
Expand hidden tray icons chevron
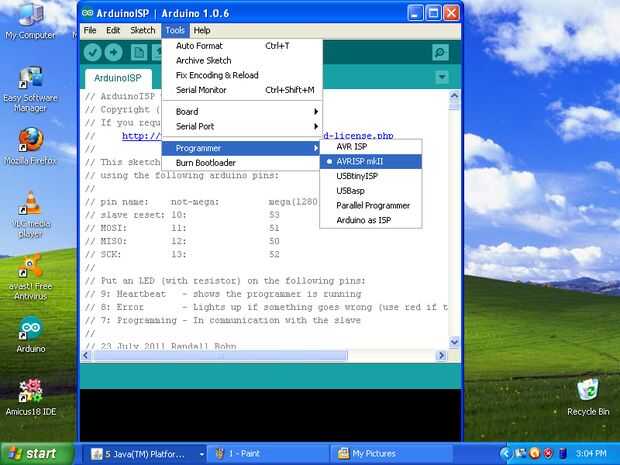[505, 453]
